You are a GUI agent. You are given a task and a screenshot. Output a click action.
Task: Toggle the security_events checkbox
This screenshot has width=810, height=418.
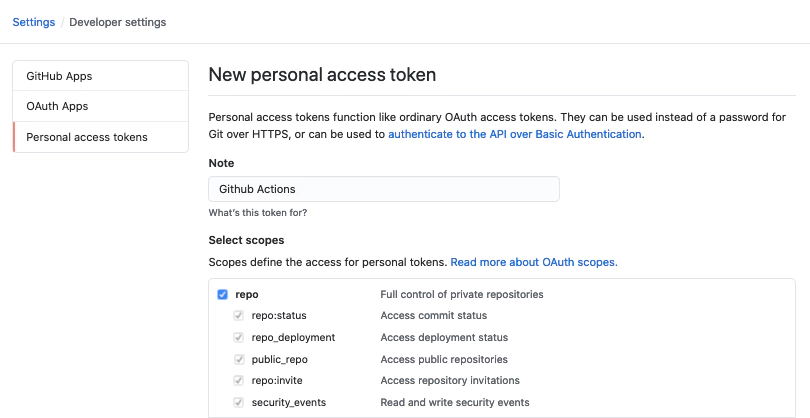tap(239, 402)
